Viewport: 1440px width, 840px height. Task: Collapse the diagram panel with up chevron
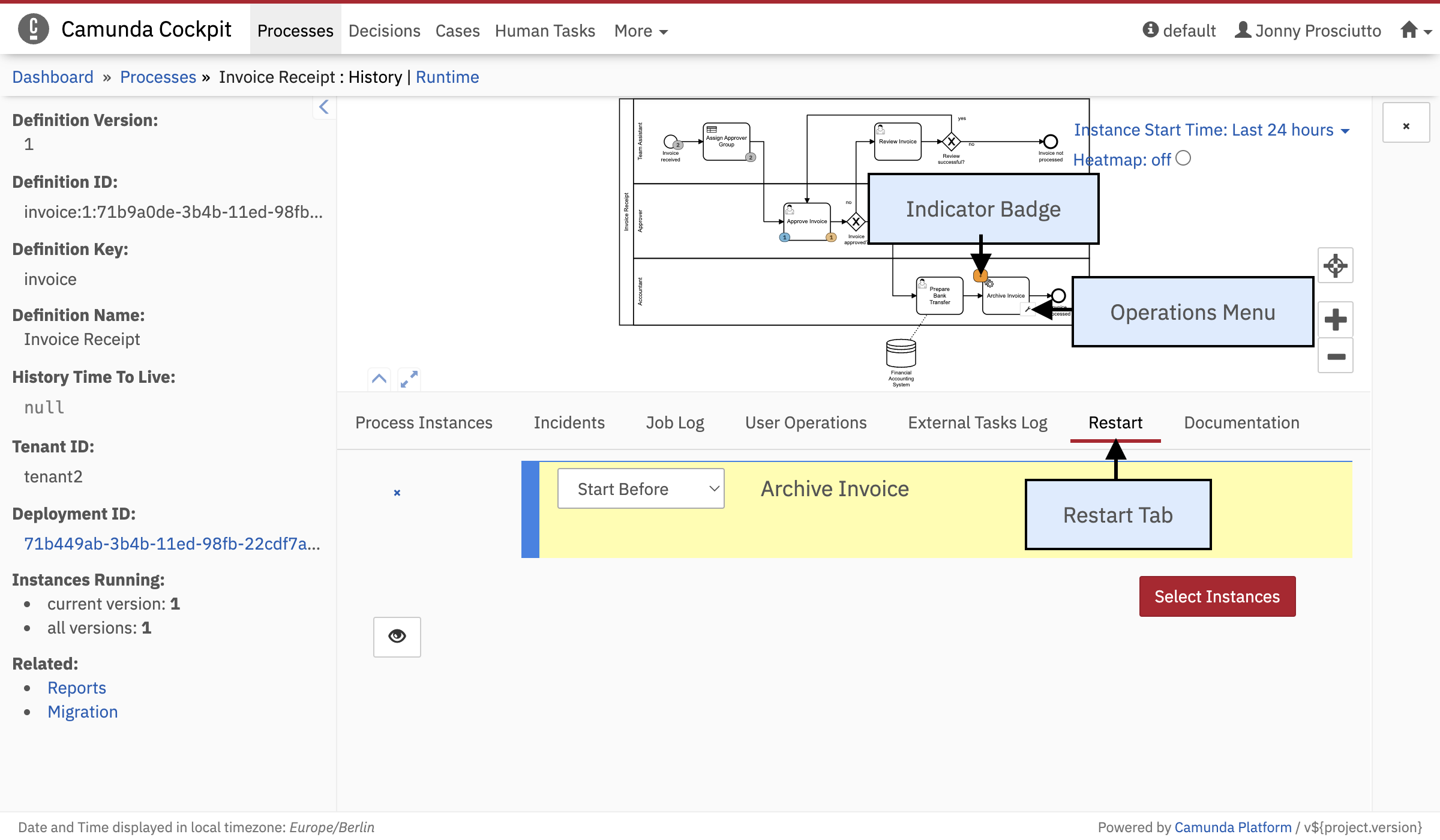(x=379, y=379)
